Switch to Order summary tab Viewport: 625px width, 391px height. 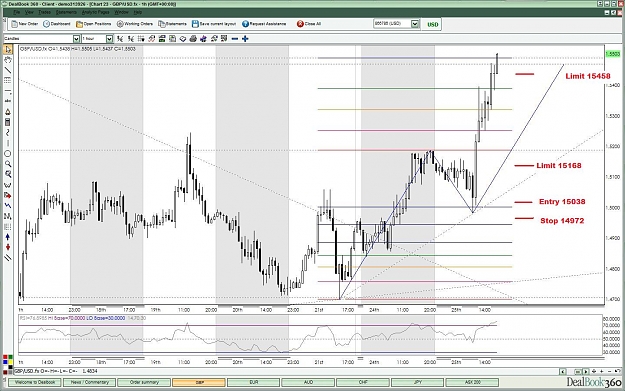point(144,382)
